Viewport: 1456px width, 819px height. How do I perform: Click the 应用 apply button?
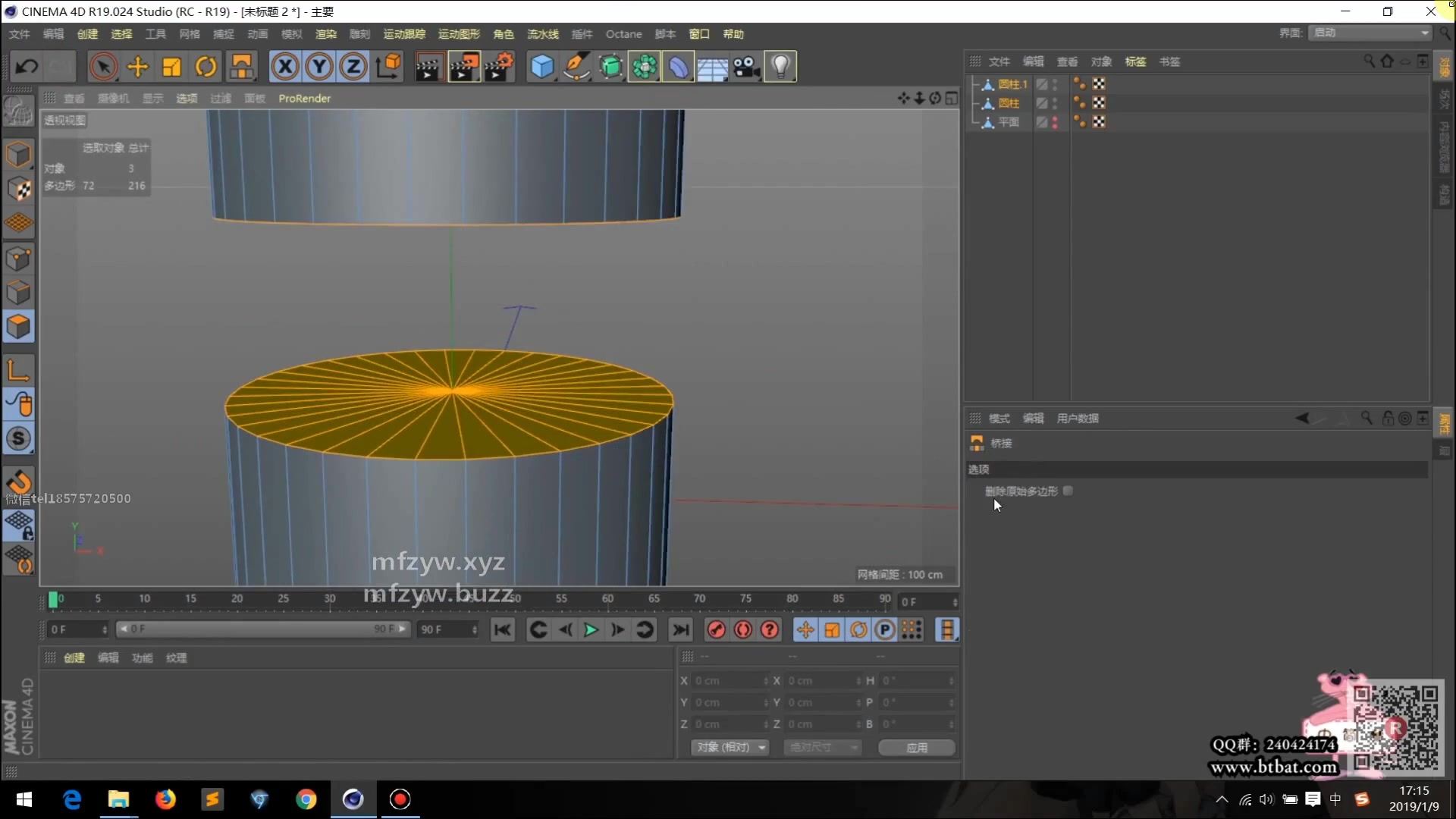(917, 748)
